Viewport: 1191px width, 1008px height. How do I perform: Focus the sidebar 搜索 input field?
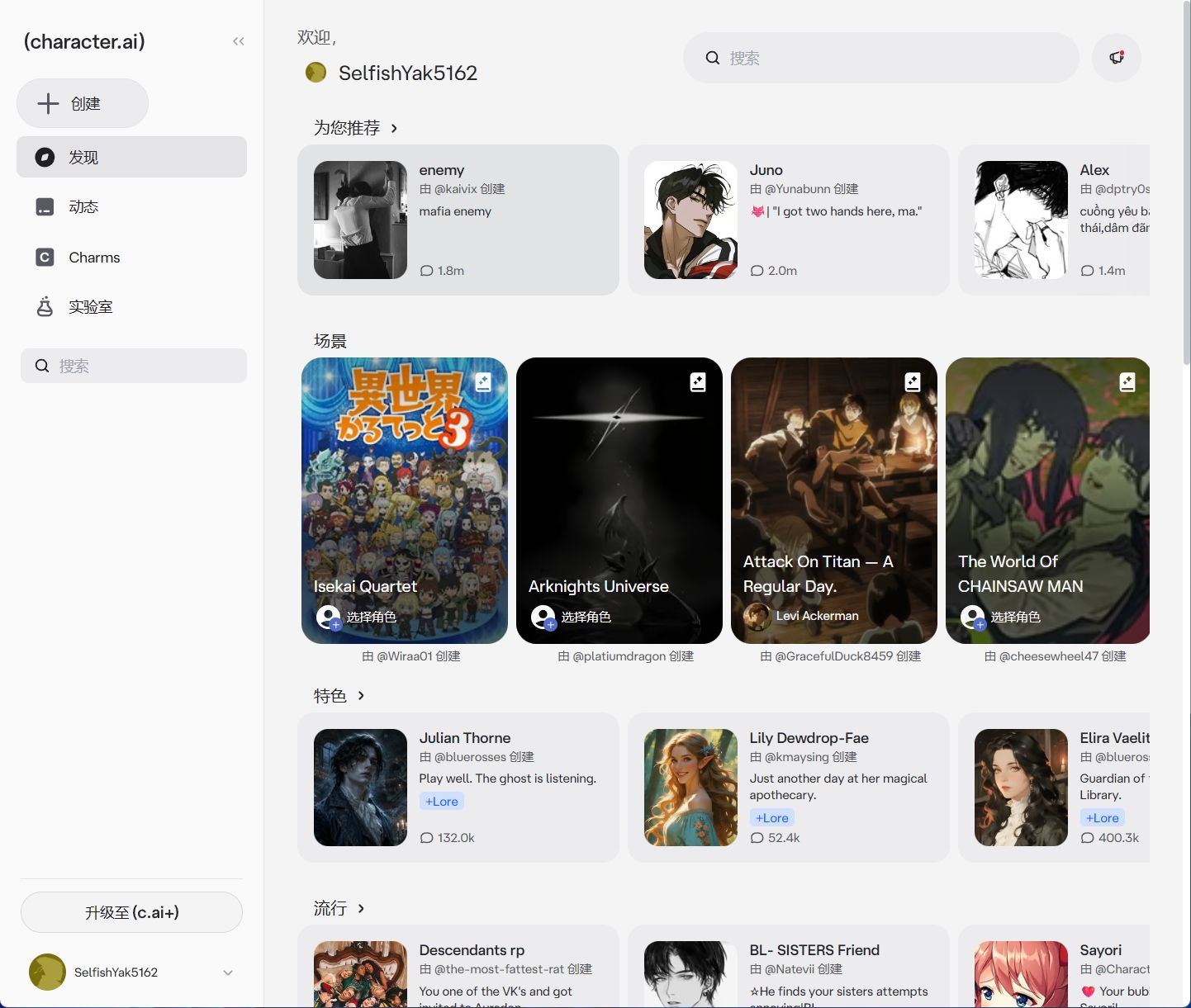point(134,366)
